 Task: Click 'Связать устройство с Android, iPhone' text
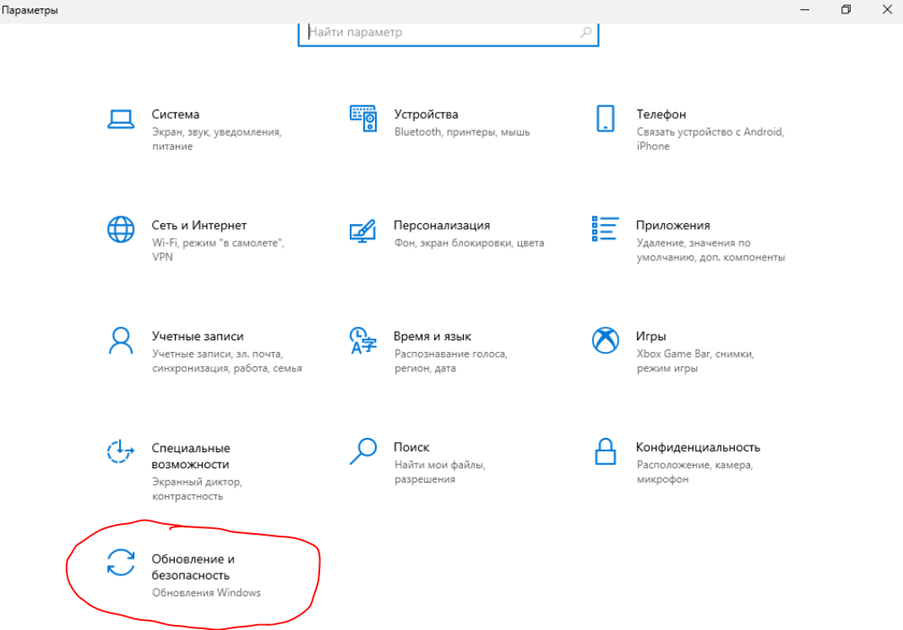coord(711,139)
